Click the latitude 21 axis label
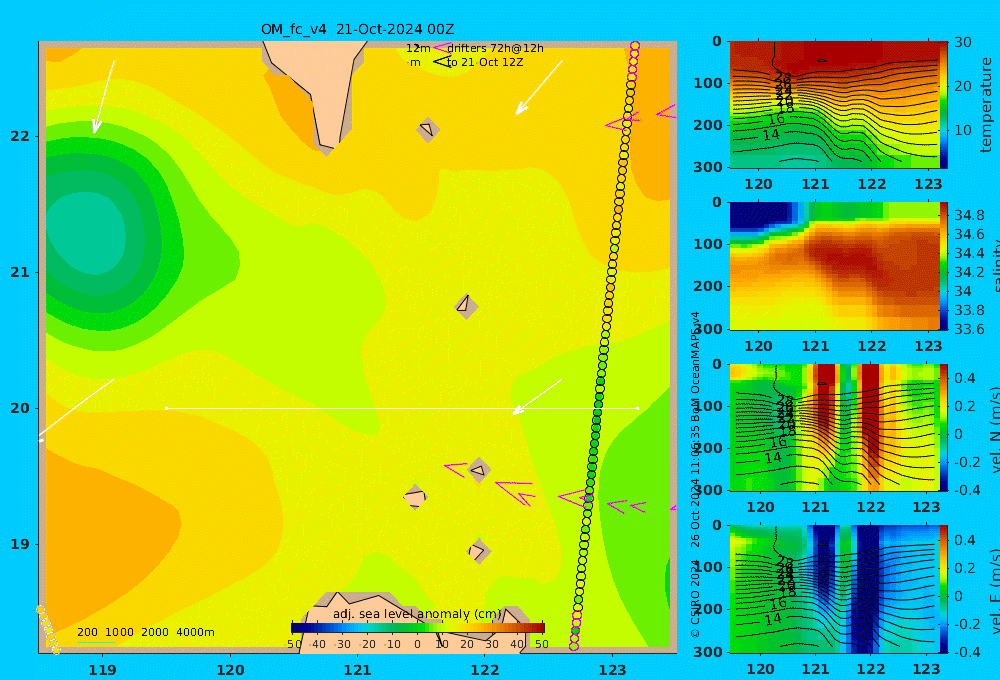This screenshot has width=1000, height=680. [x=20, y=272]
